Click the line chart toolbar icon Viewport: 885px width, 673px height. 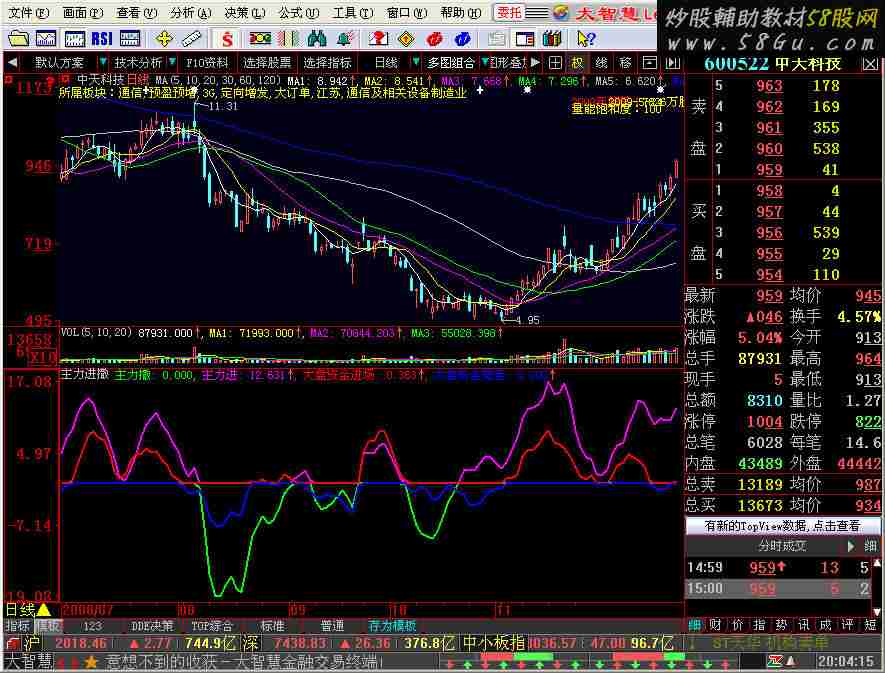(45, 38)
